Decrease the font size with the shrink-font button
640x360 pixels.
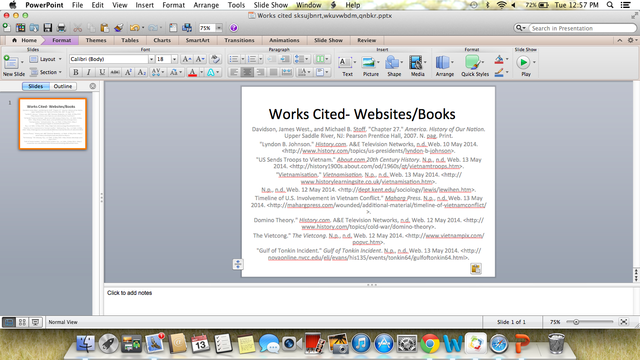pos(200,59)
